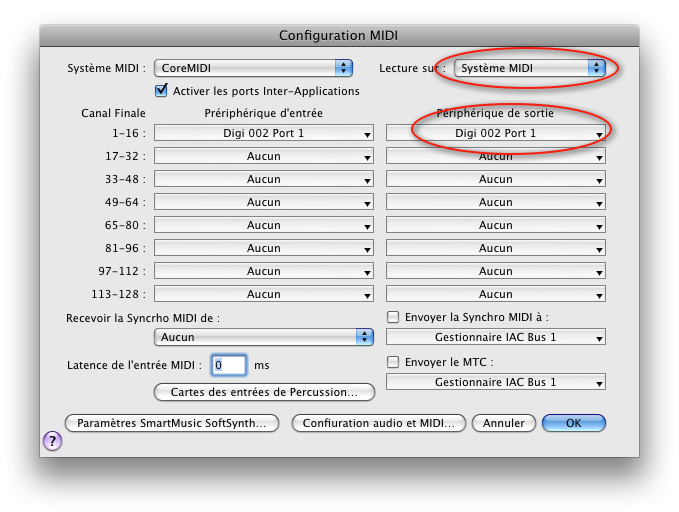Open input device dropdown for channels 1-16

(x=264, y=133)
